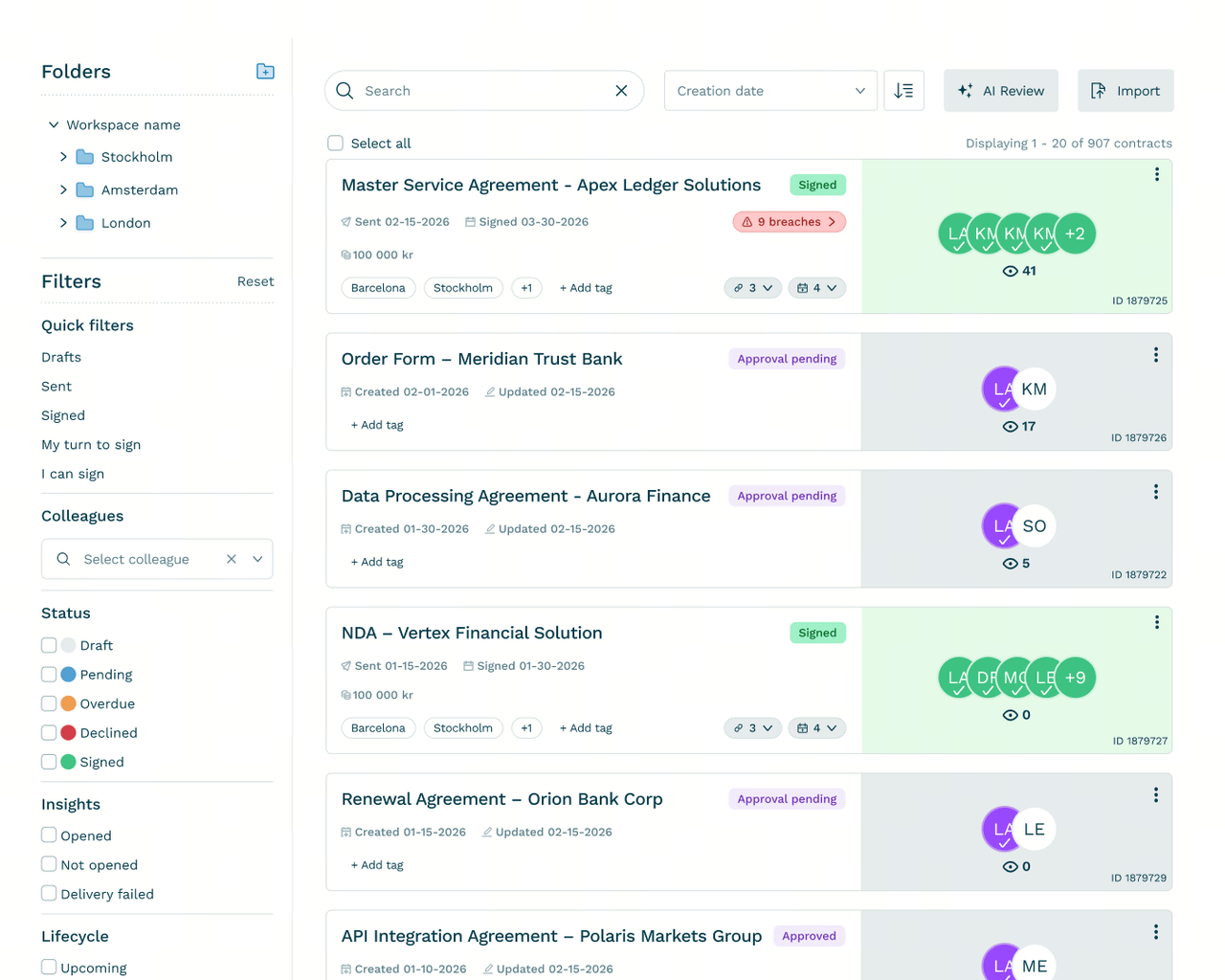Expand the Stockholm folder
Screen dimensions: 1225x980
coord(63,157)
